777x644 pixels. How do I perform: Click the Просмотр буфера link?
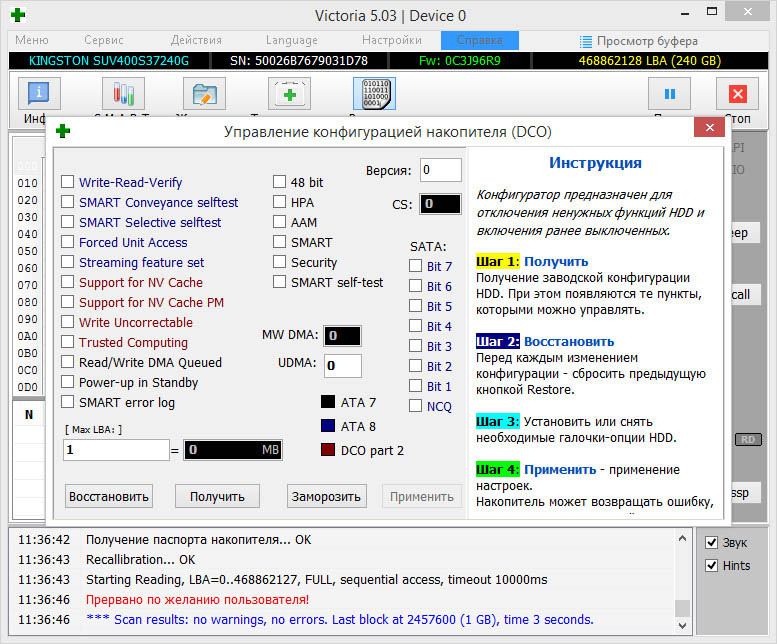coord(647,41)
